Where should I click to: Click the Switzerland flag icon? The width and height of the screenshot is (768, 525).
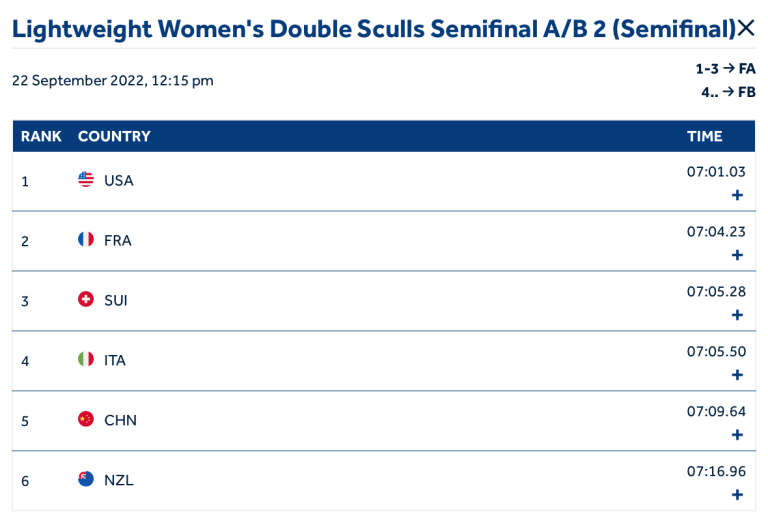pos(86,300)
